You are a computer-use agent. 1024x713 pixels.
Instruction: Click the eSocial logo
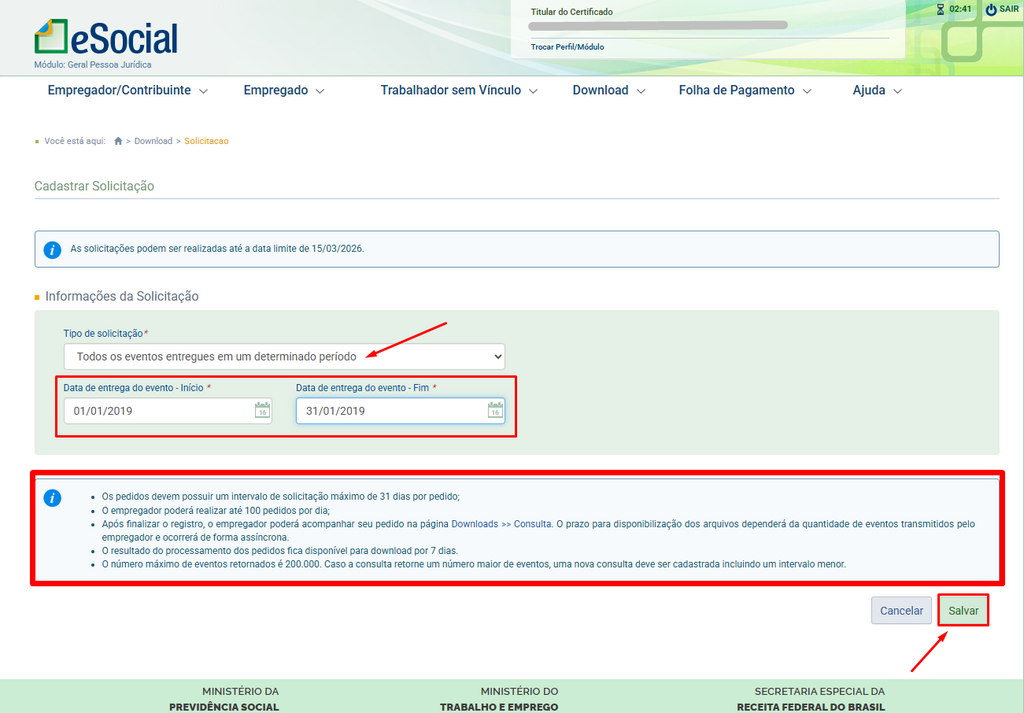[x=106, y=38]
